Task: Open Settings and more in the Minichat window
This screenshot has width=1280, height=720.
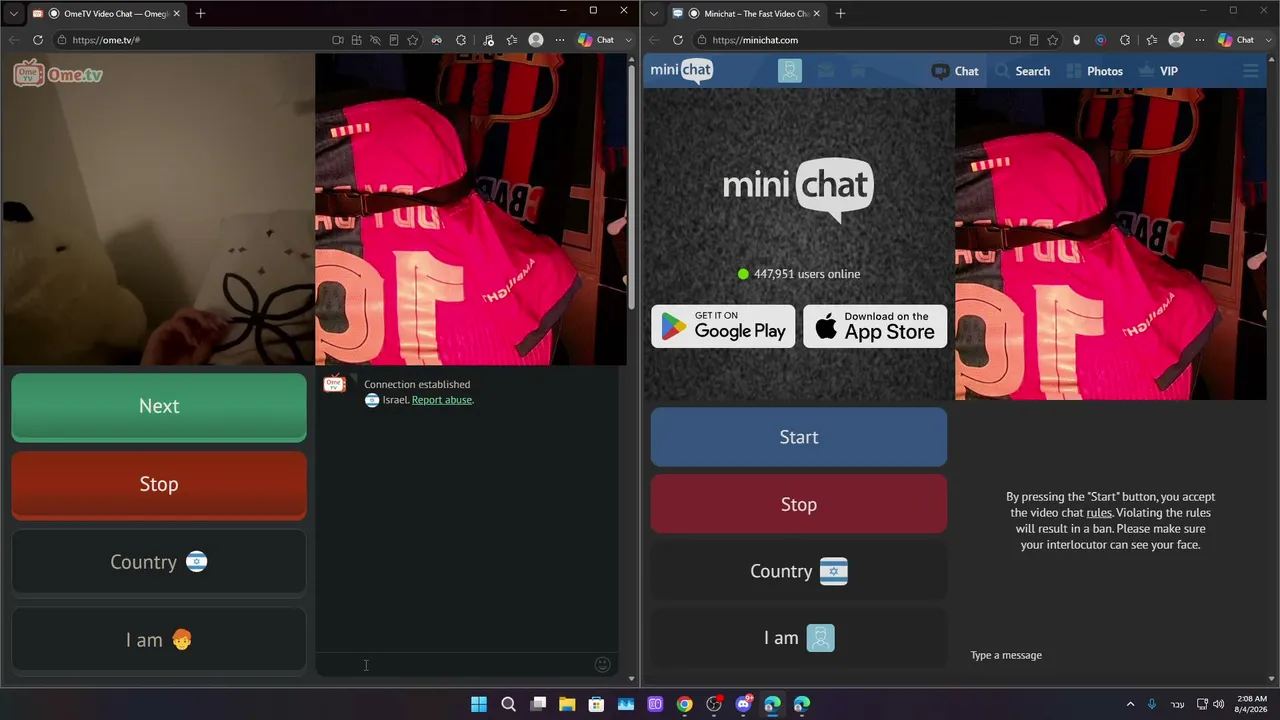Action: point(1200,40)
